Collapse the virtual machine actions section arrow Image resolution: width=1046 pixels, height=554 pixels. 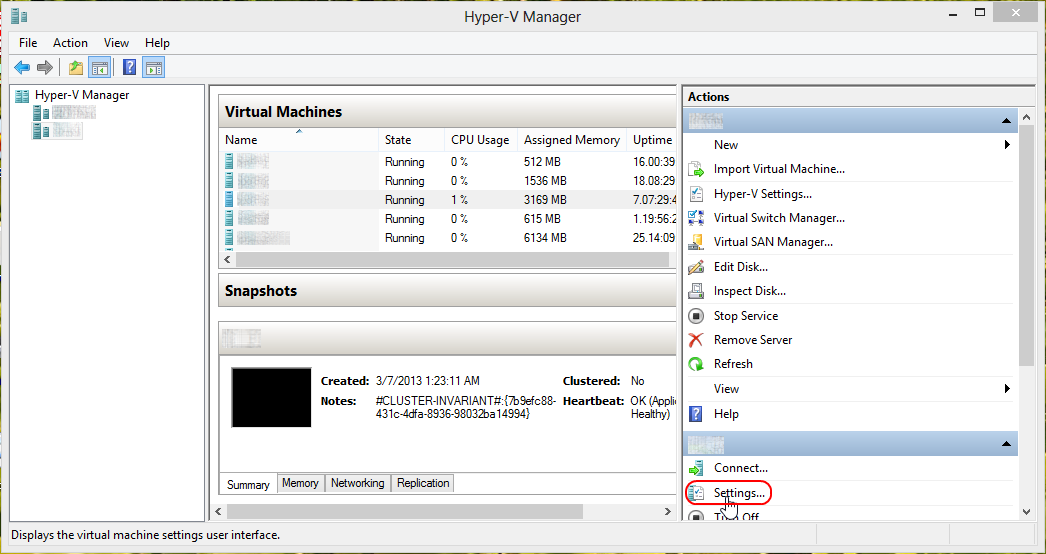(x=1006, y=444)
